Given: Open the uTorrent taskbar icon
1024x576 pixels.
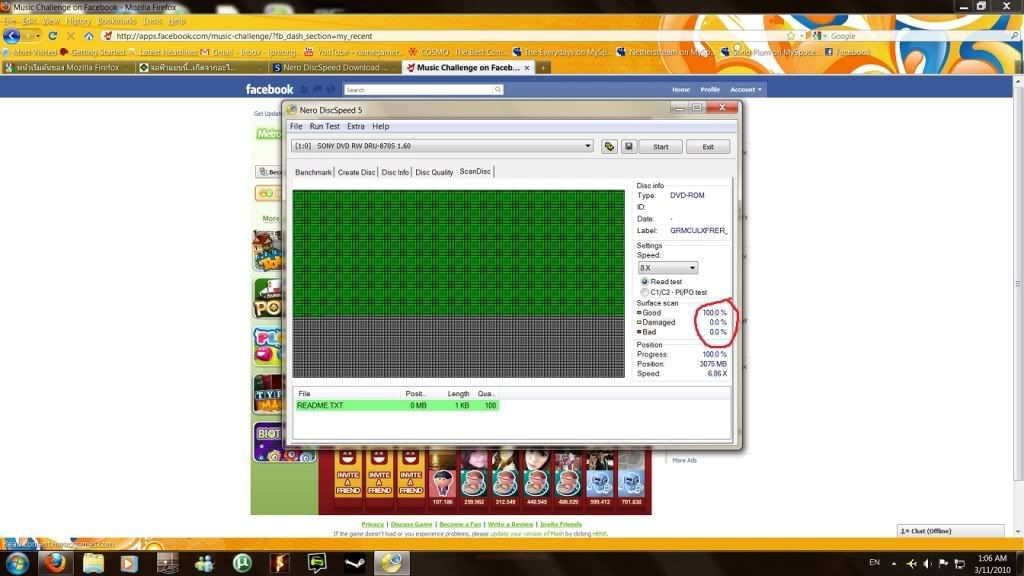Looking at the screenshot, I should coord(242,563).
